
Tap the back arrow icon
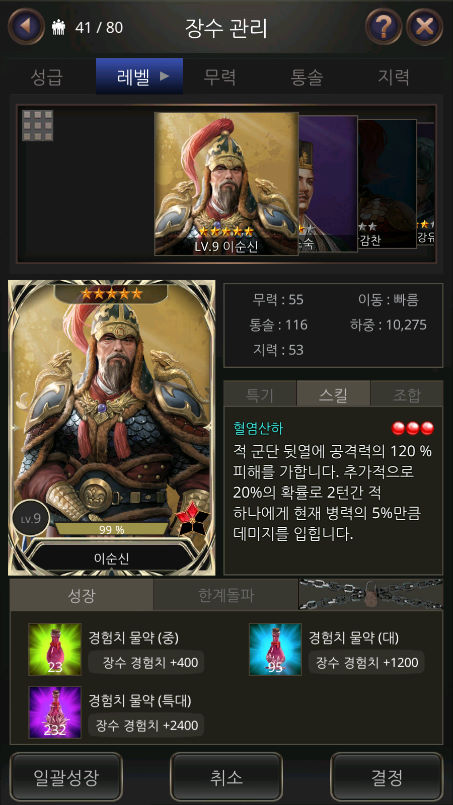coord(26,27)
